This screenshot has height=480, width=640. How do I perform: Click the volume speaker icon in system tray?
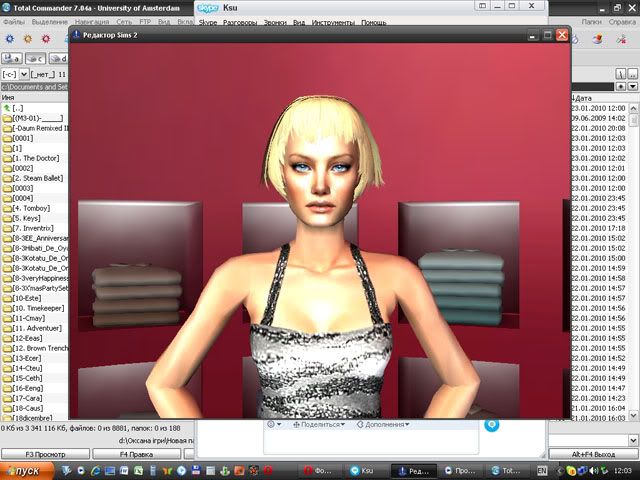coord(592,471)
